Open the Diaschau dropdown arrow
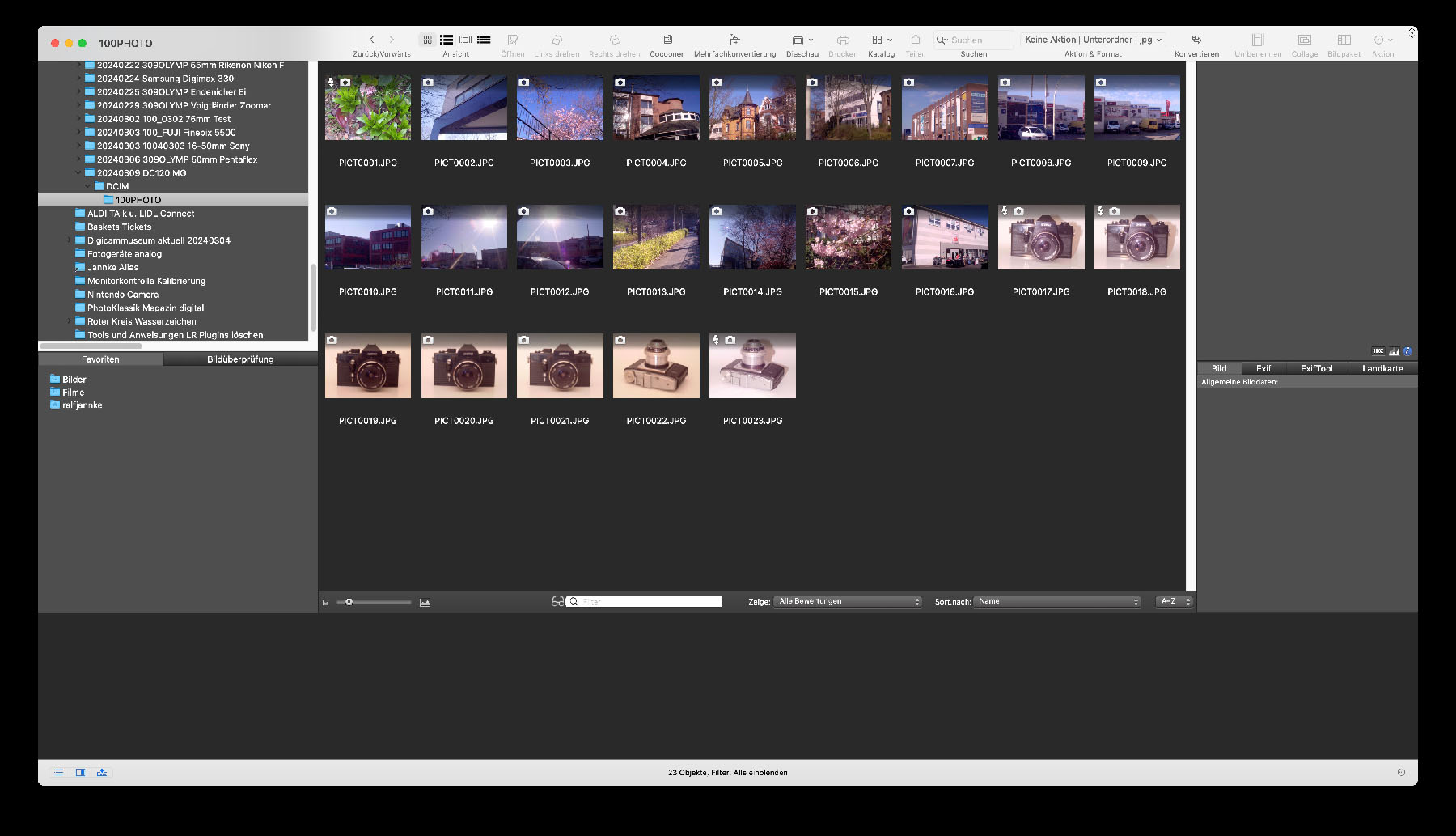 click(811, 40)
